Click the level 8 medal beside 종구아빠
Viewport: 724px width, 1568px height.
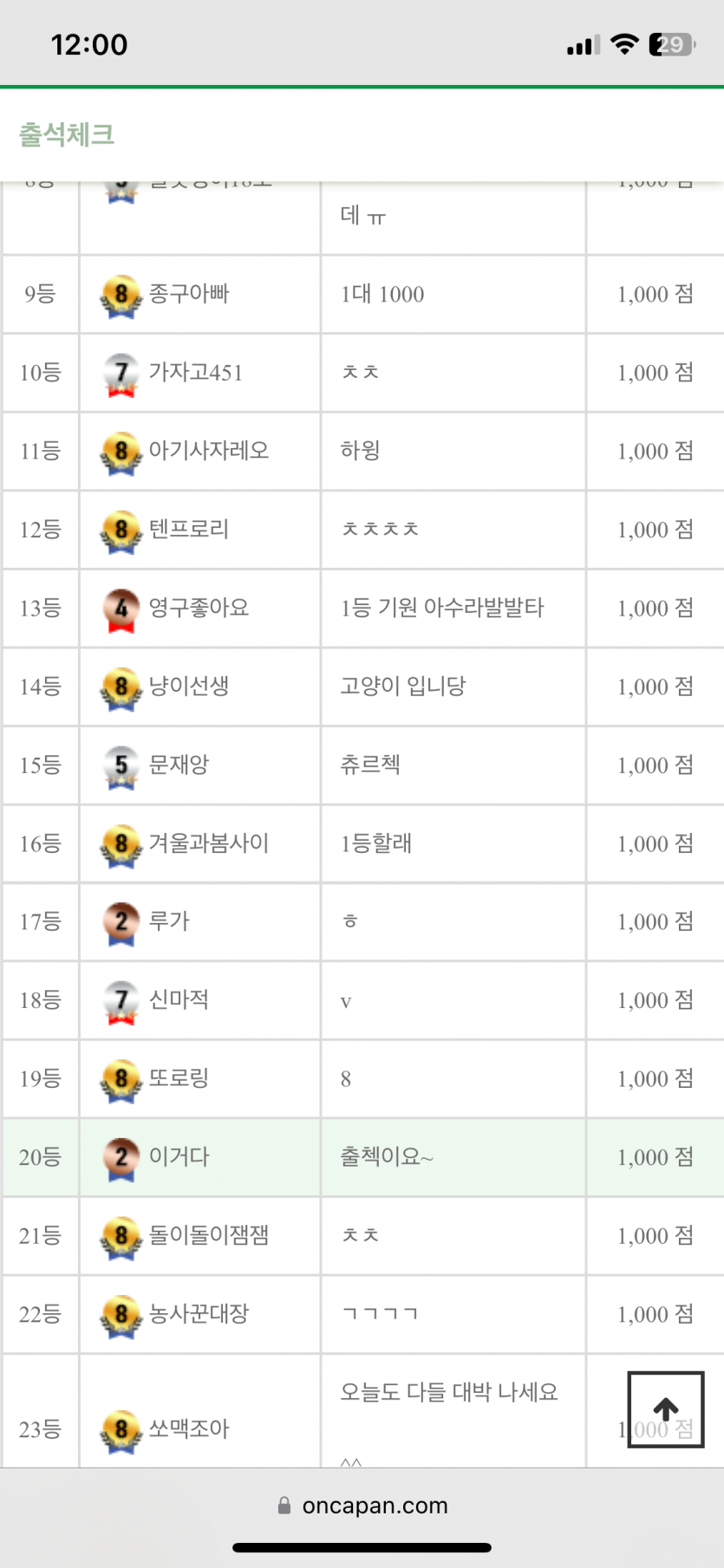click(x=121, y=296)
